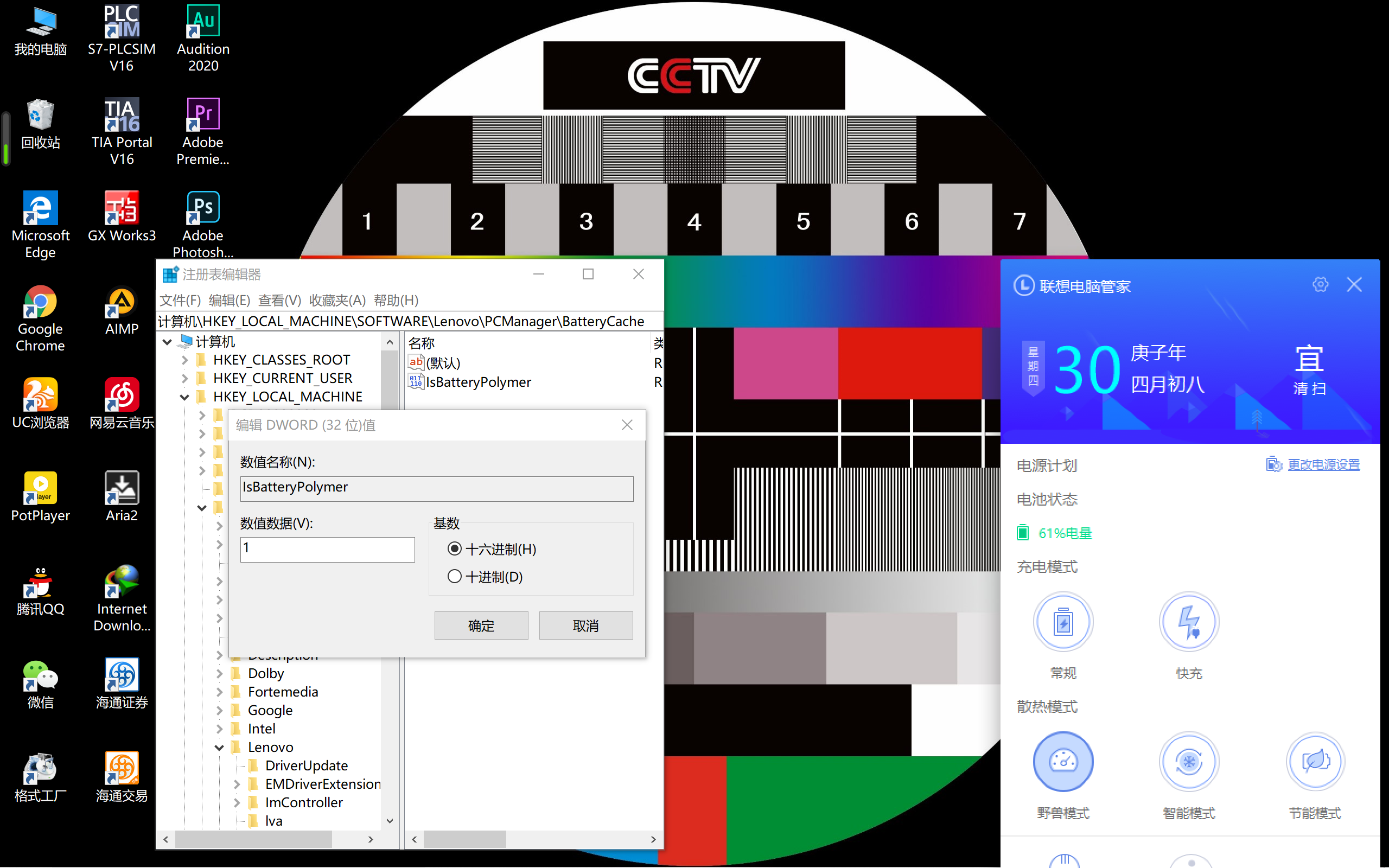This screenshot has height=868, width=1389.
Task: Select the DriverUpdate registry key
Action: 306,766
